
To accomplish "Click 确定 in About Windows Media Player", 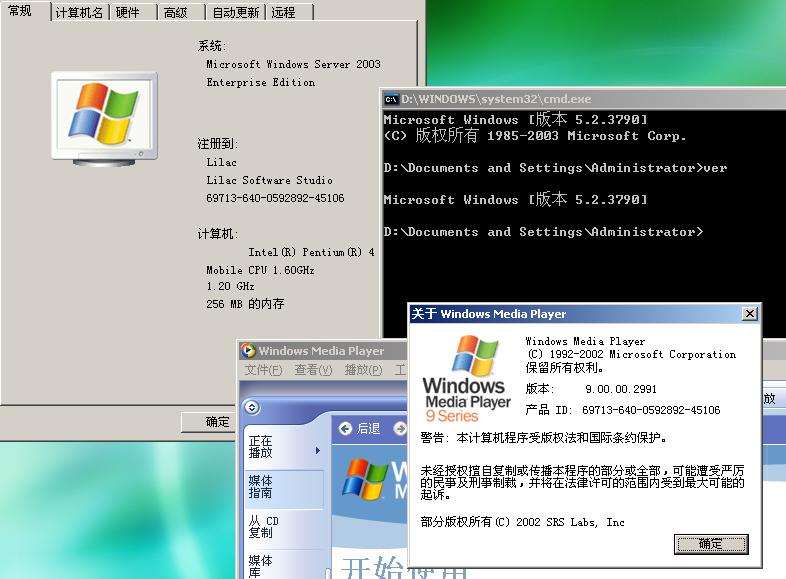I will tap(711, 544).
